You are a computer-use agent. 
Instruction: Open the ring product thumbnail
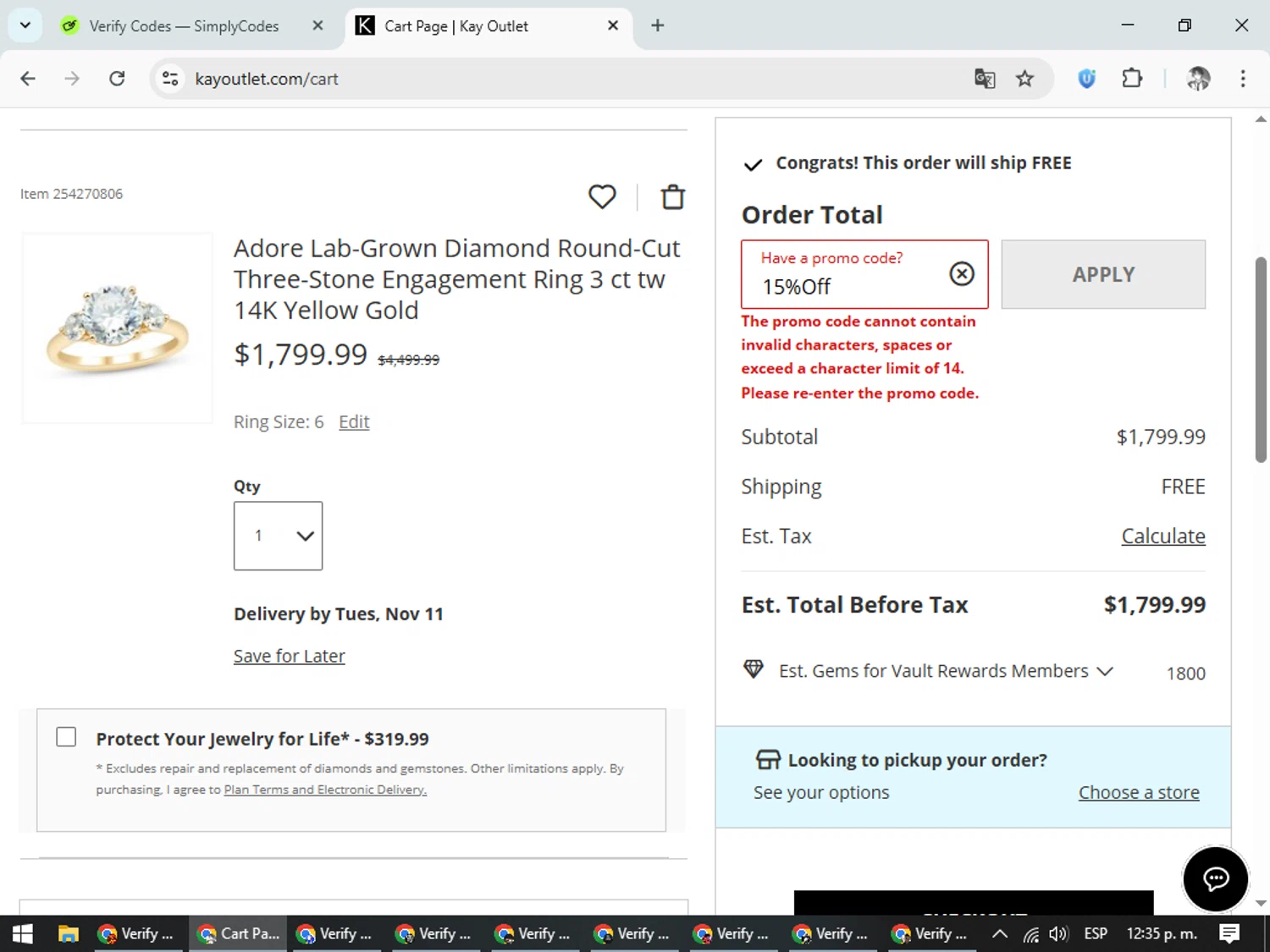click(x=118, y=328)
